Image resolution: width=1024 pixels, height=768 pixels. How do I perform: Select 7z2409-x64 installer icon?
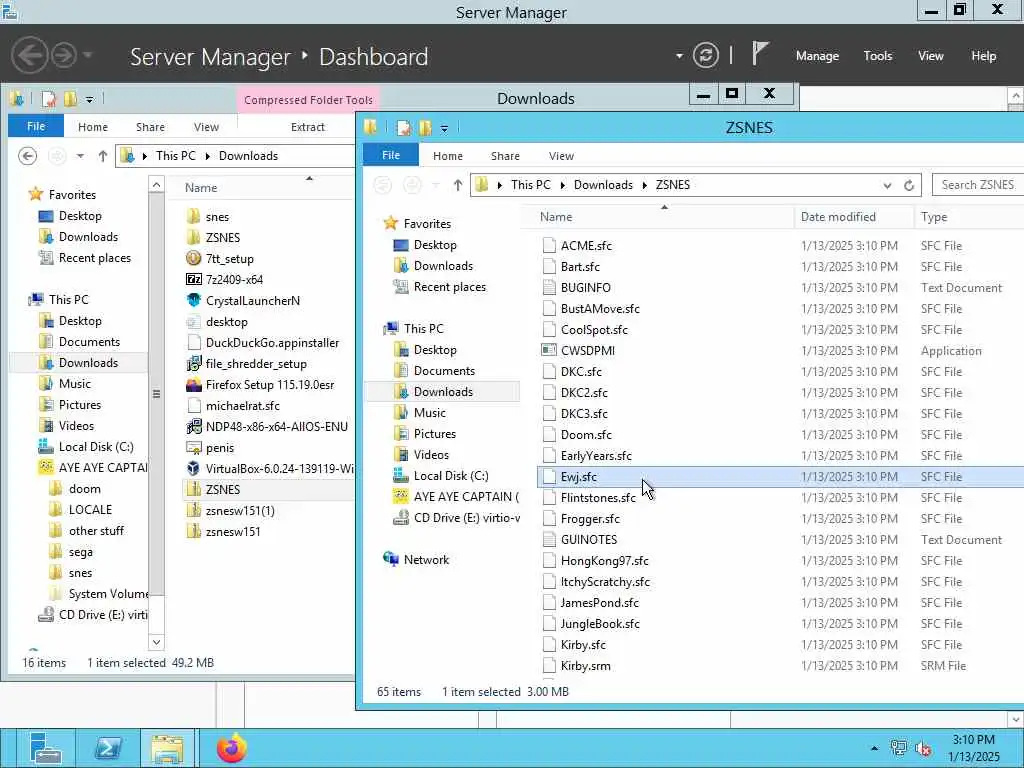[193, 279]
